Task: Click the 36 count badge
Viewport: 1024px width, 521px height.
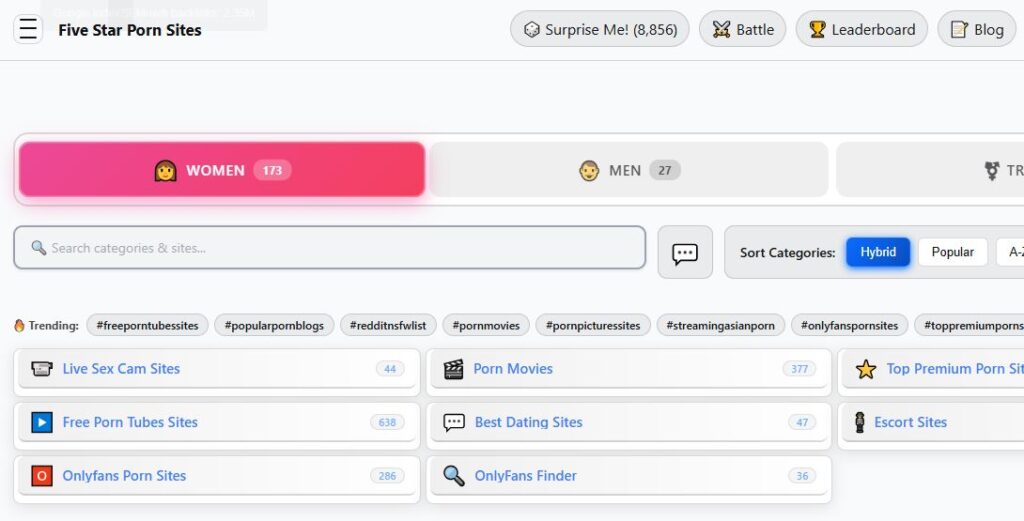Action: pos(802,476)
